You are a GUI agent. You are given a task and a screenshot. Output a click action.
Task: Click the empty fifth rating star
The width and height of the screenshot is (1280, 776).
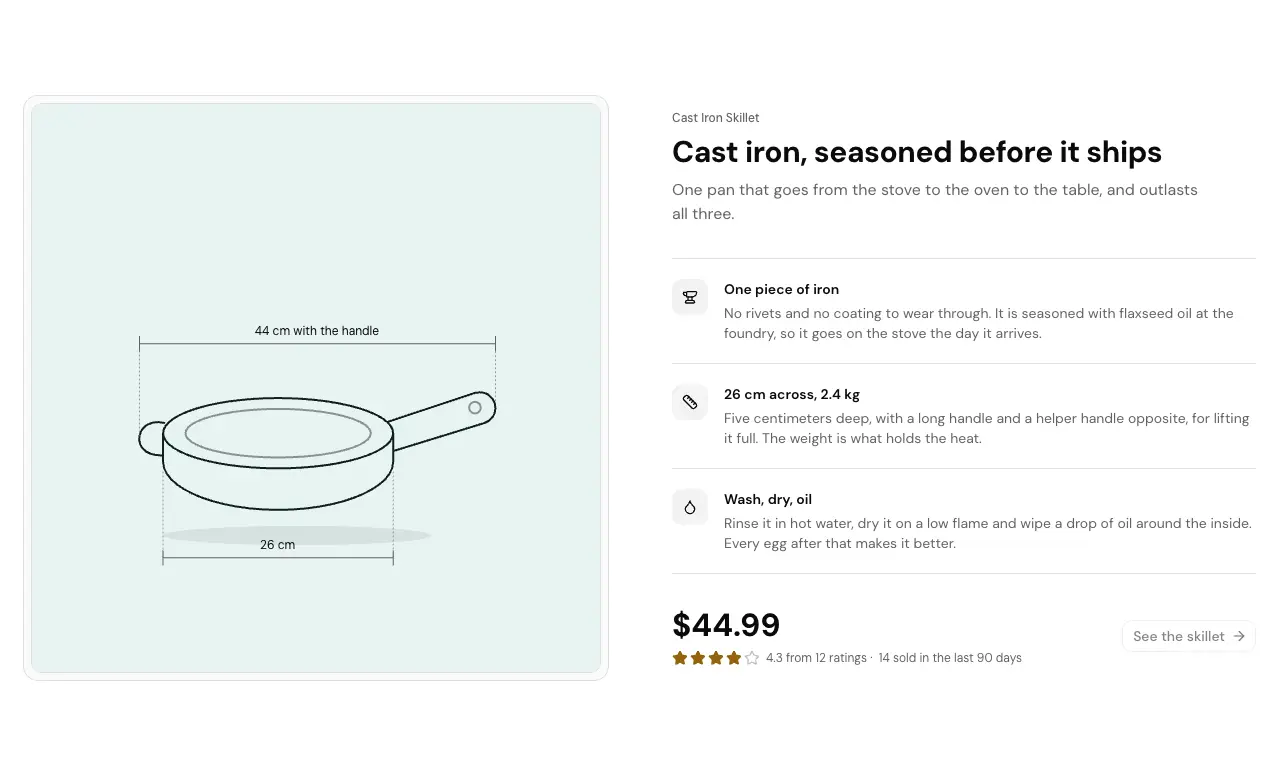click(752, 658)
